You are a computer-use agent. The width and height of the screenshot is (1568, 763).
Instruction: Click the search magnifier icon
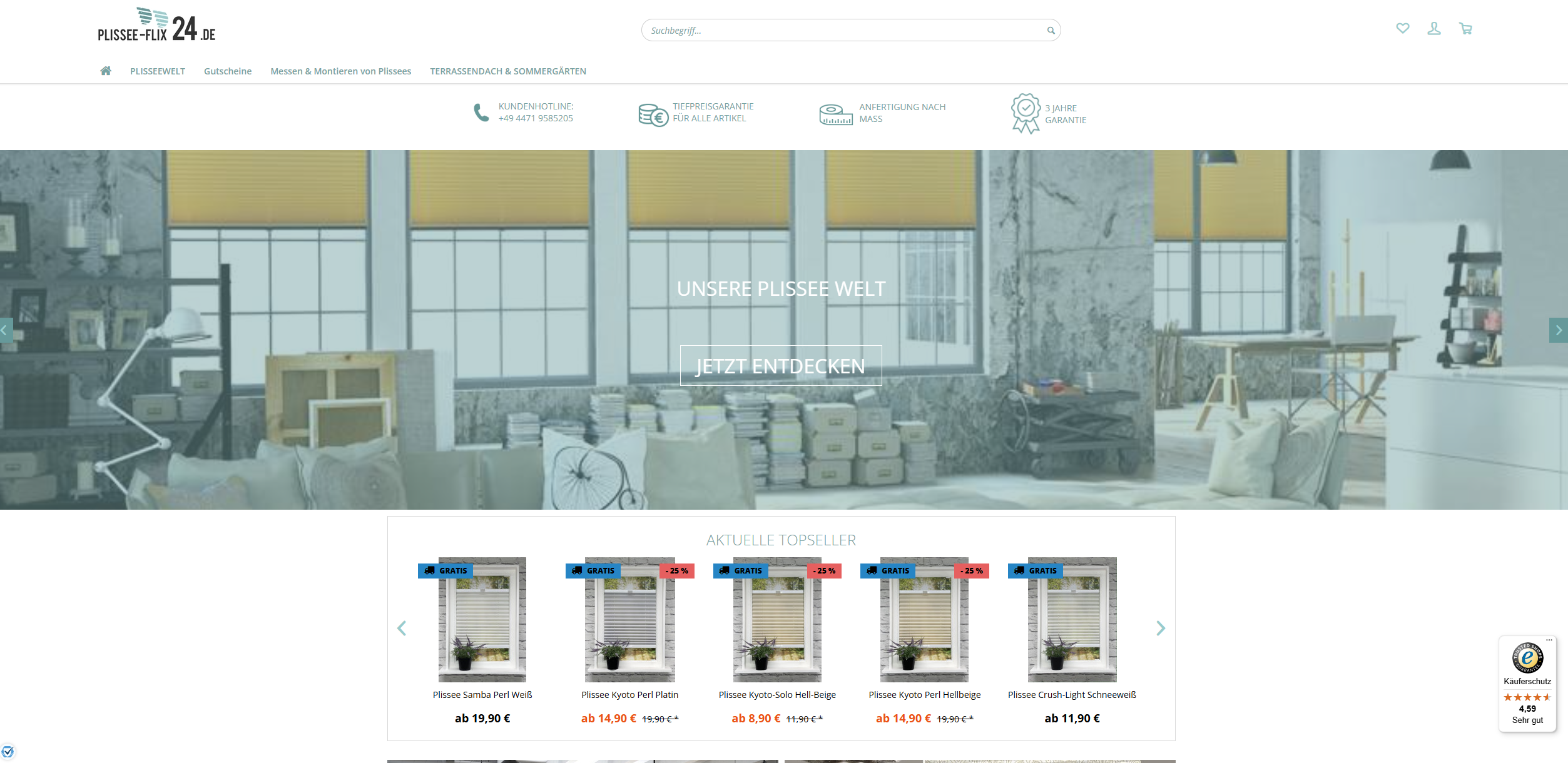pyautogui.click(x=1051, y=31)
